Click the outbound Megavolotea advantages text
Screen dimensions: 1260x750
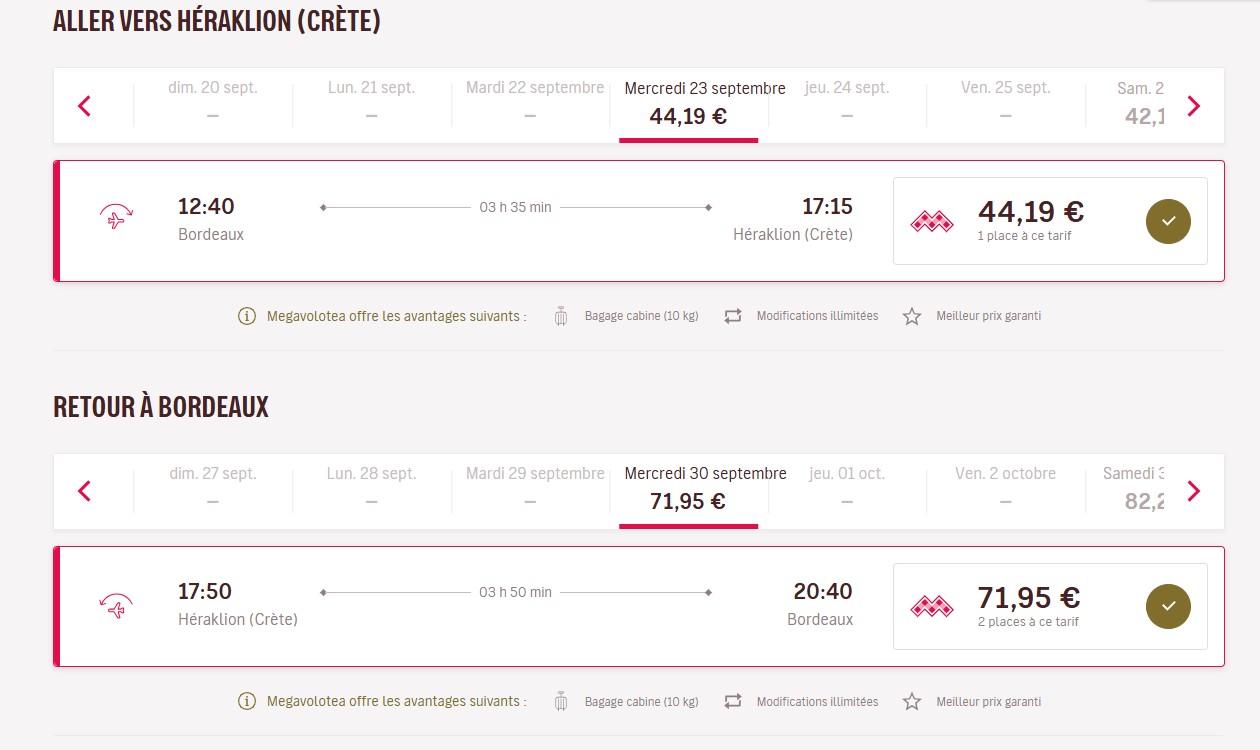pyautogui.click(x=396, y=316)
